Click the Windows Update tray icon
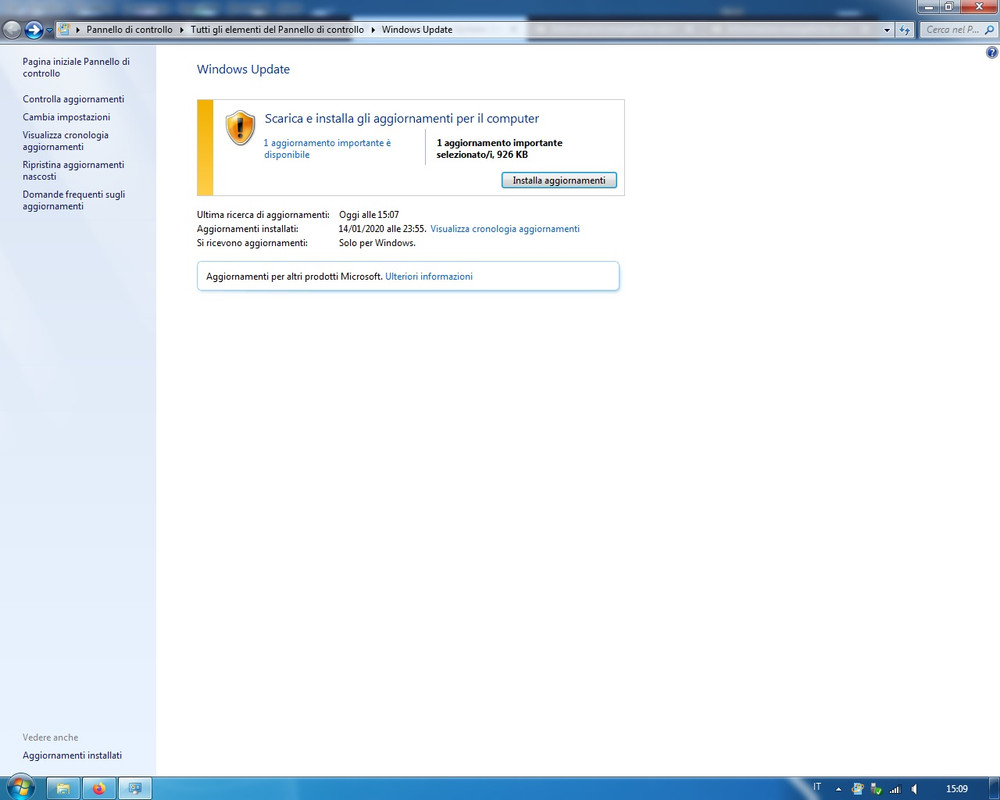Viewport: 1000px width, 800px height. pyautogui.click(x=857, y=789)
